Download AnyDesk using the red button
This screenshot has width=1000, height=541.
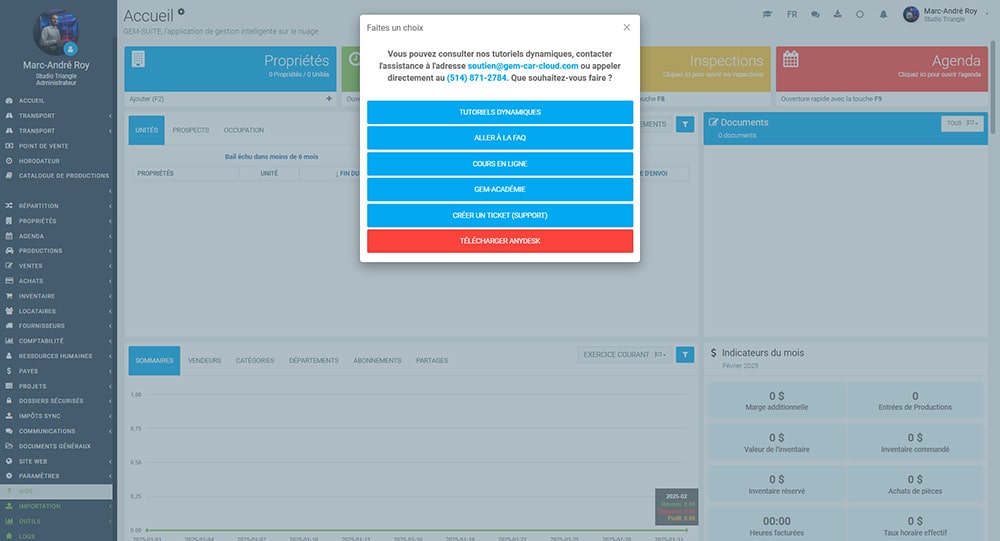[x=500, y=241]
